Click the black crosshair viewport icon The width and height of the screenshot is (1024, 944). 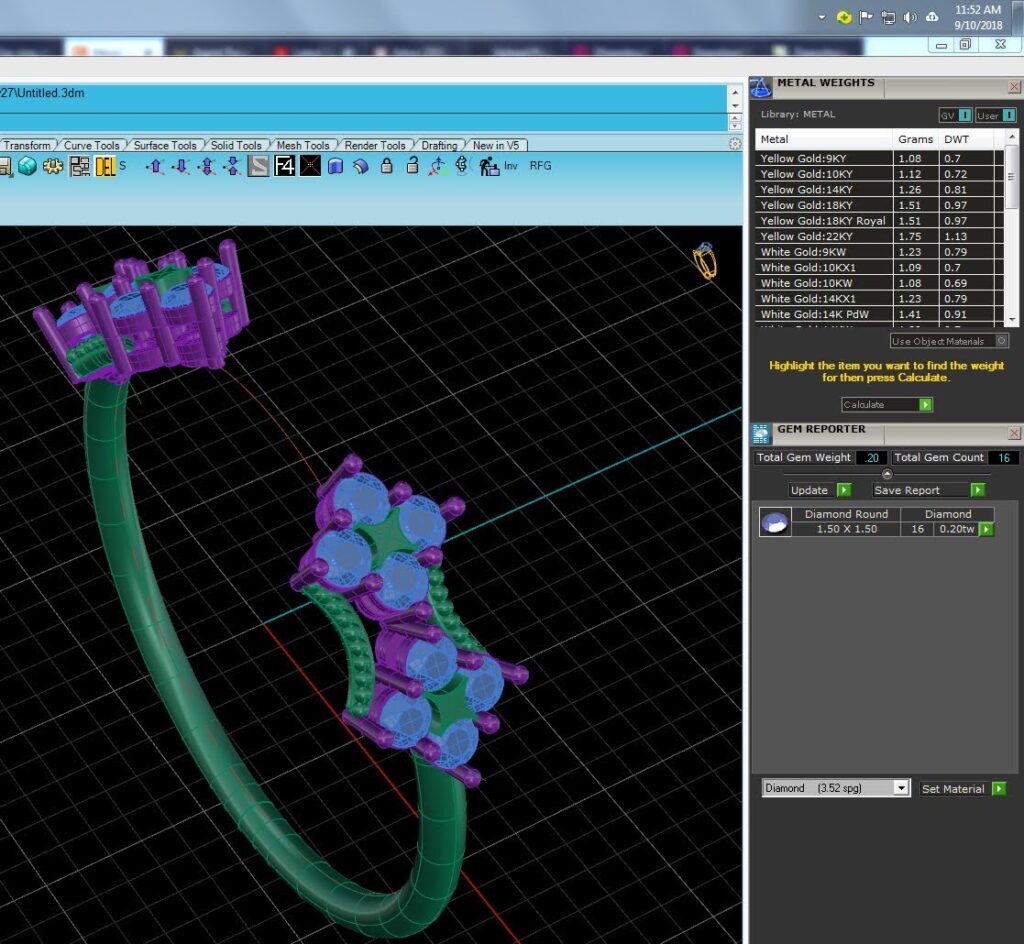tap(310, 166)
